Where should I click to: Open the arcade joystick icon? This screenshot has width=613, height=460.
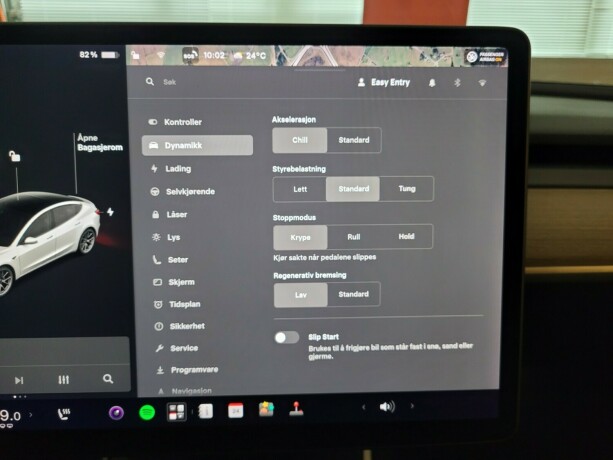(296, 409)
